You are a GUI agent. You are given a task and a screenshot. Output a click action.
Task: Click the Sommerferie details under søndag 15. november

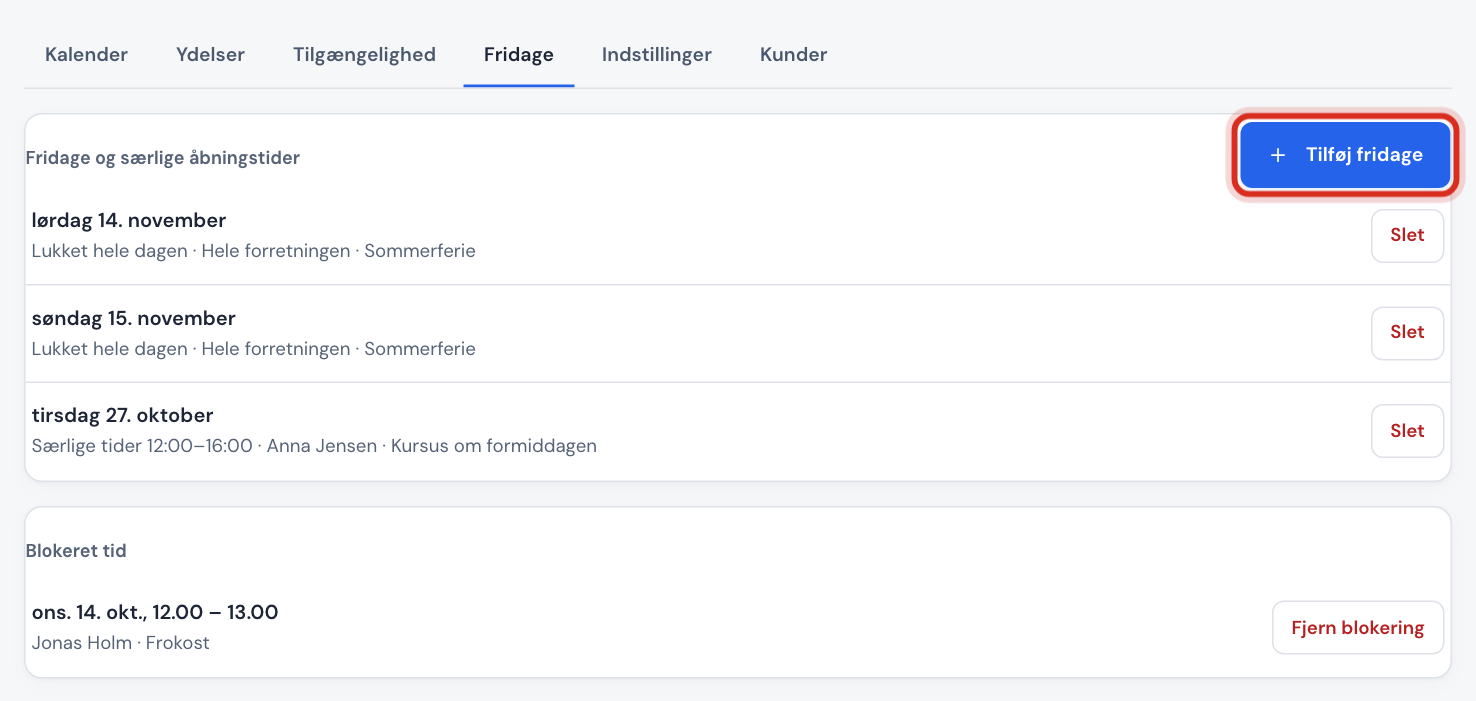(x=254, y=349)
